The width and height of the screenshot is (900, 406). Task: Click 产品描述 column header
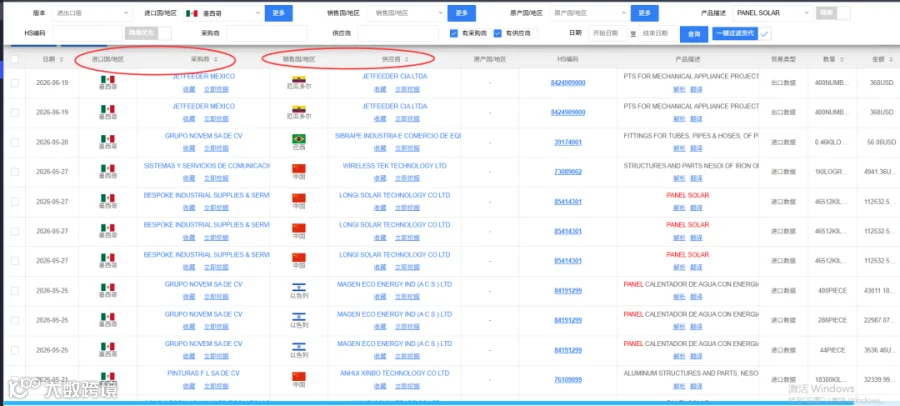click(688, 59)
